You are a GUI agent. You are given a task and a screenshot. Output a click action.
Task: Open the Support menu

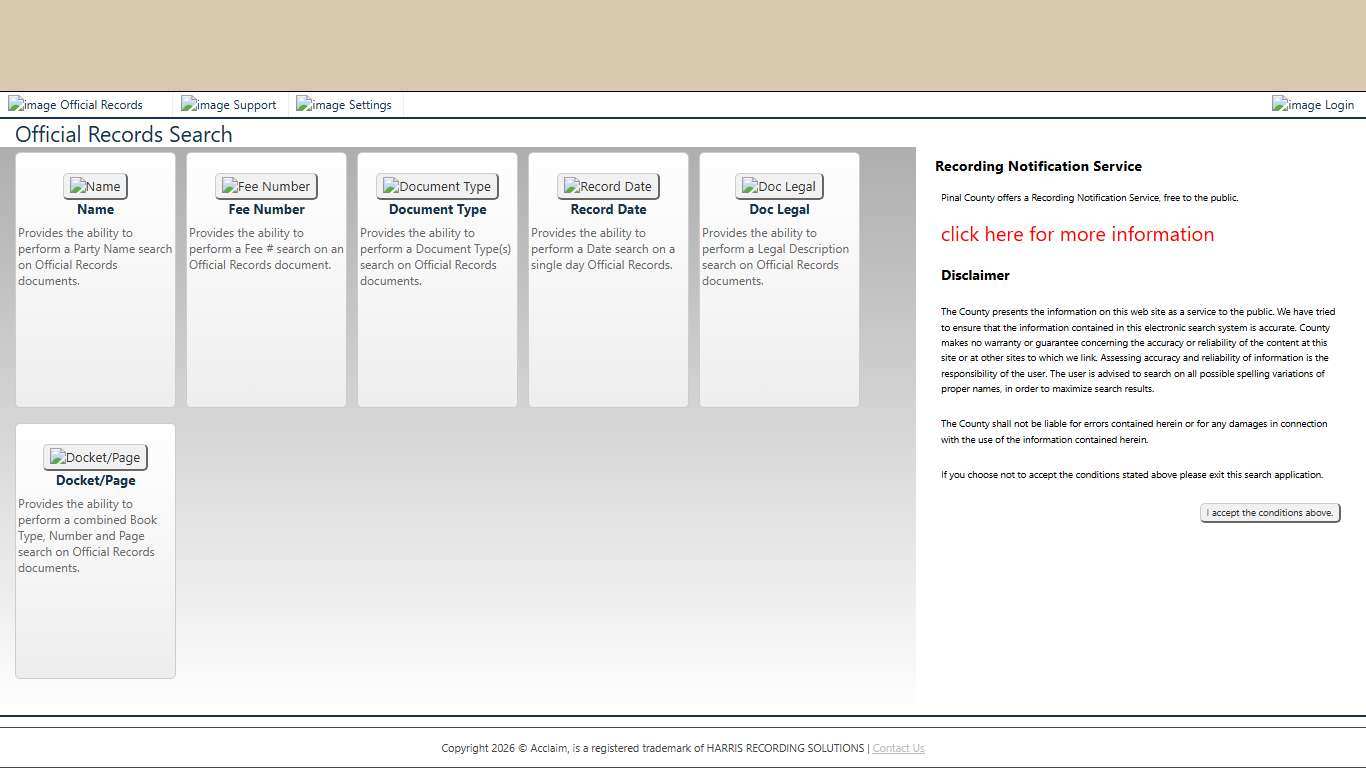pos(229,105)
